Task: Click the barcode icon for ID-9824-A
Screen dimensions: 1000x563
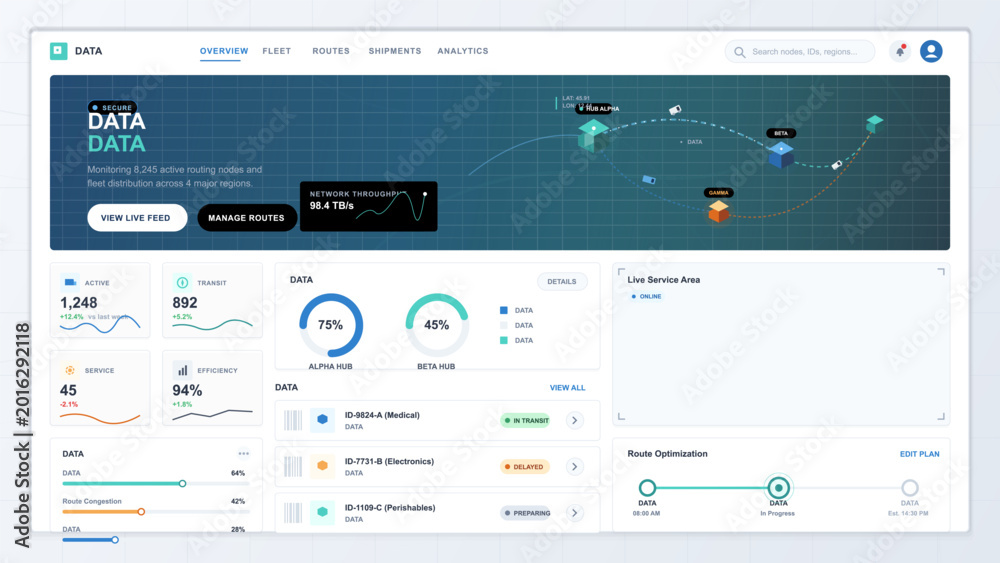Action: pyautogui.click(x=293, y=420)
